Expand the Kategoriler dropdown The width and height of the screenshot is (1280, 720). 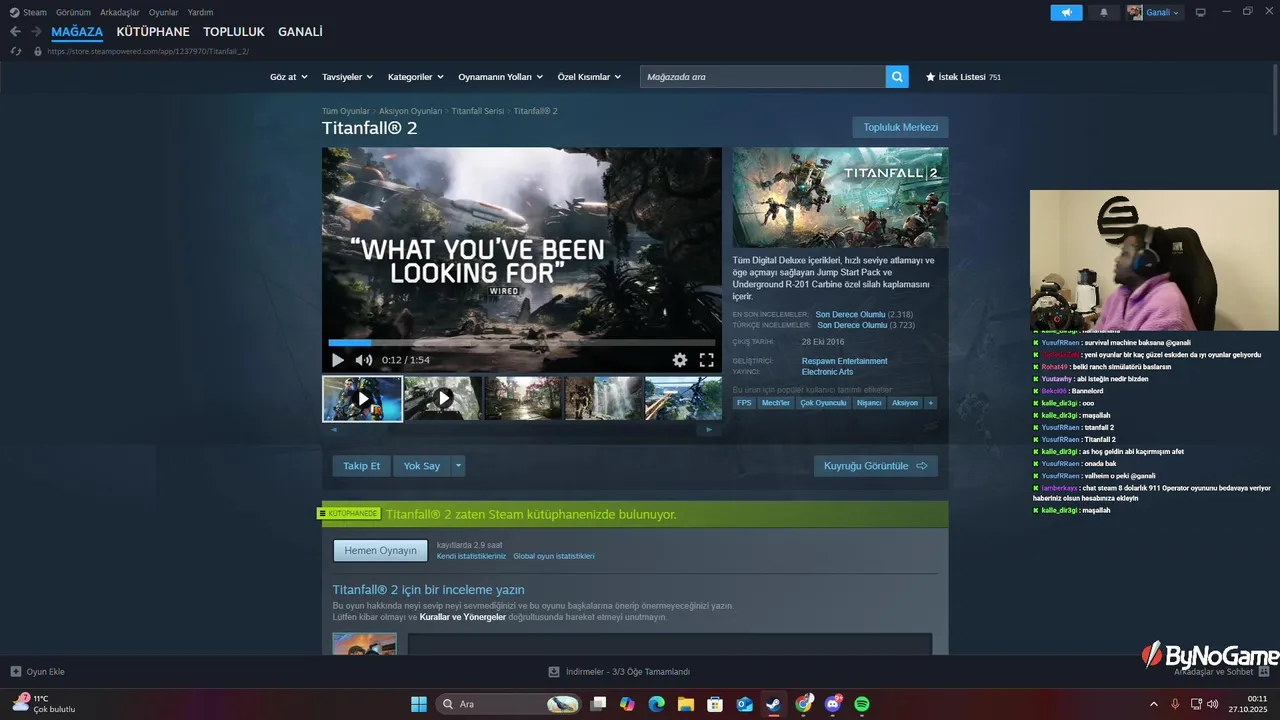pos(415,77)
